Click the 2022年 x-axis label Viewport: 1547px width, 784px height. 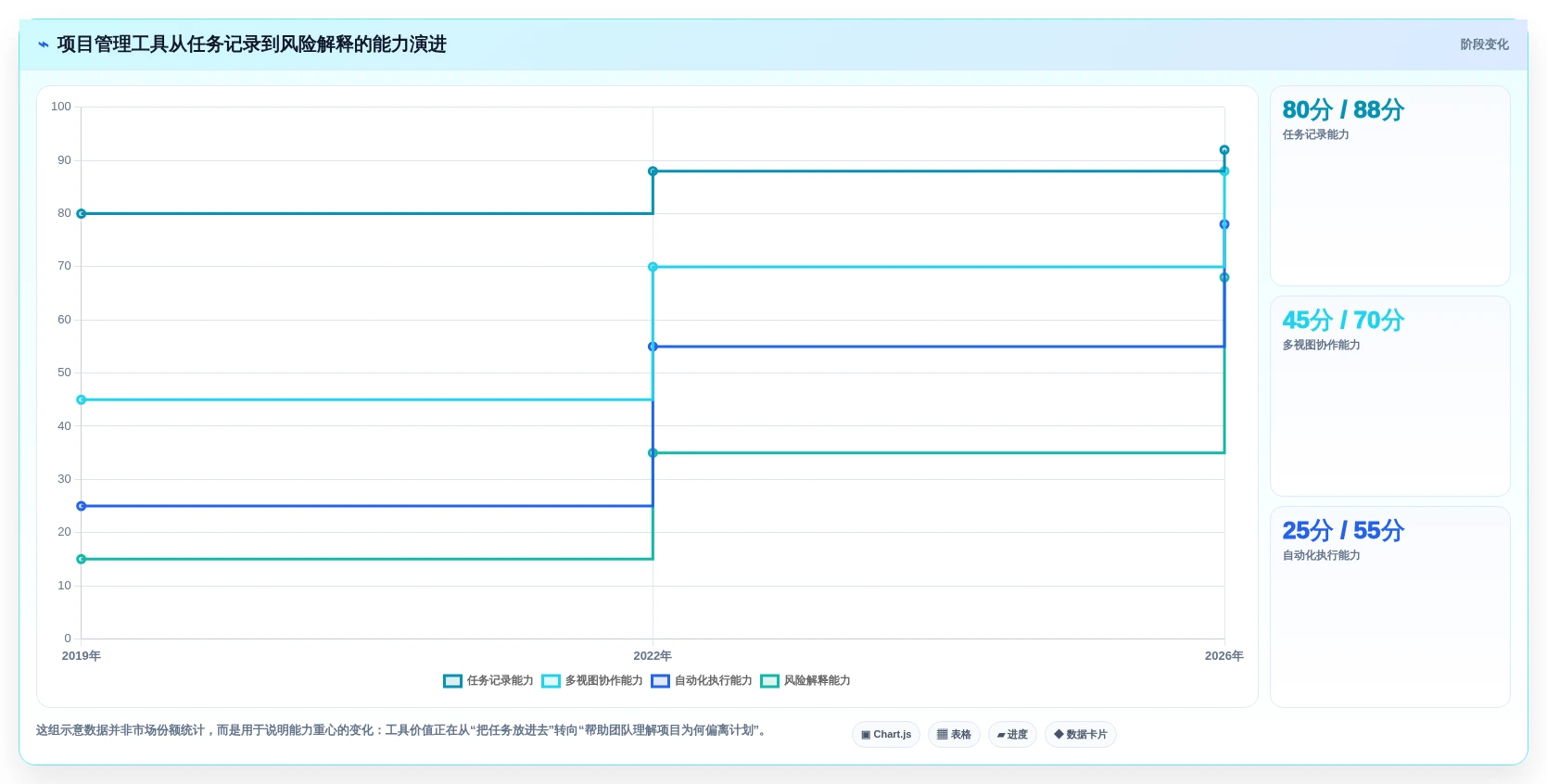click(653, 655)
